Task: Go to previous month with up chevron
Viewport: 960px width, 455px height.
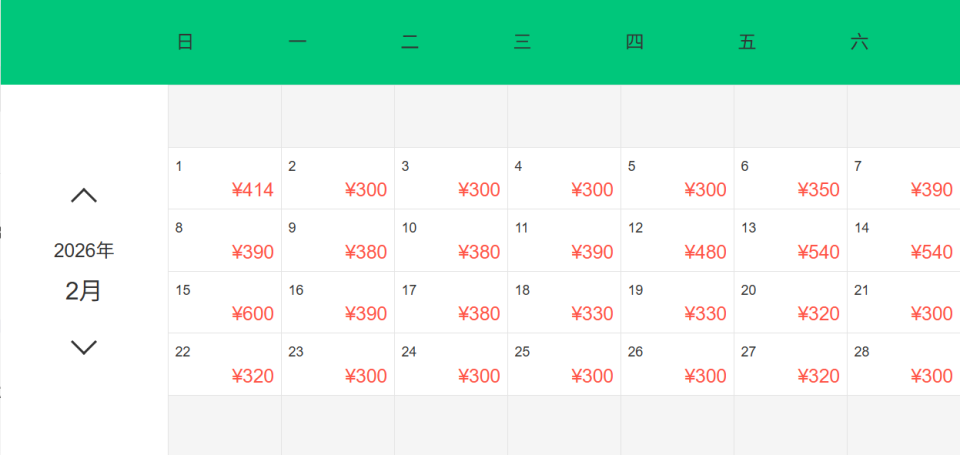Action: pos(84,196)
